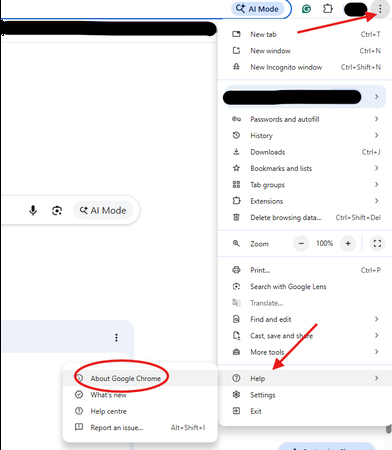Click the Incognito icon
392x450 pixels.
tap(236, 67)
